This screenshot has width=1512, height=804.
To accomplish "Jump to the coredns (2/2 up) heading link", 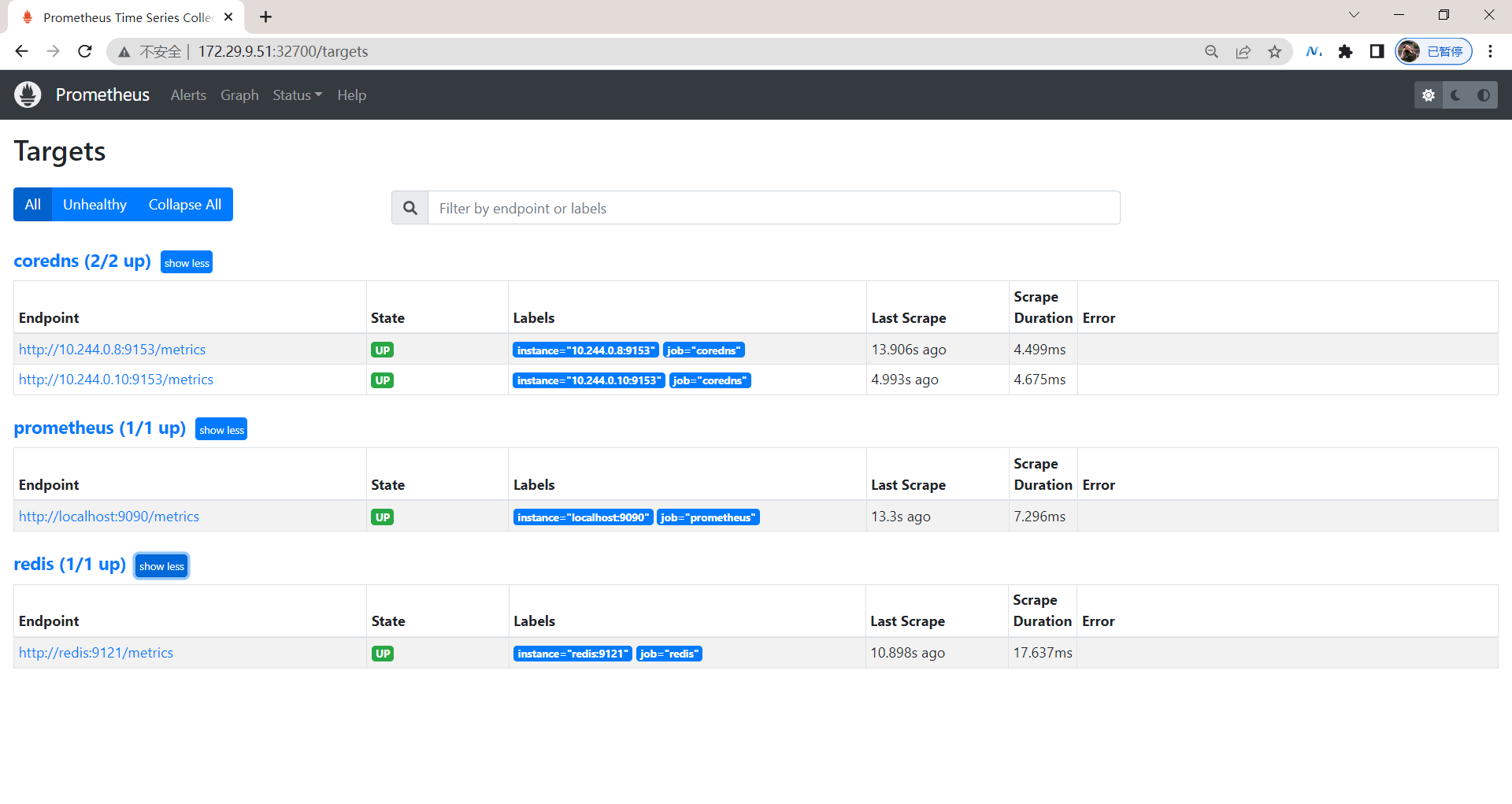I will pyautogui.click(x=82, y=261).
